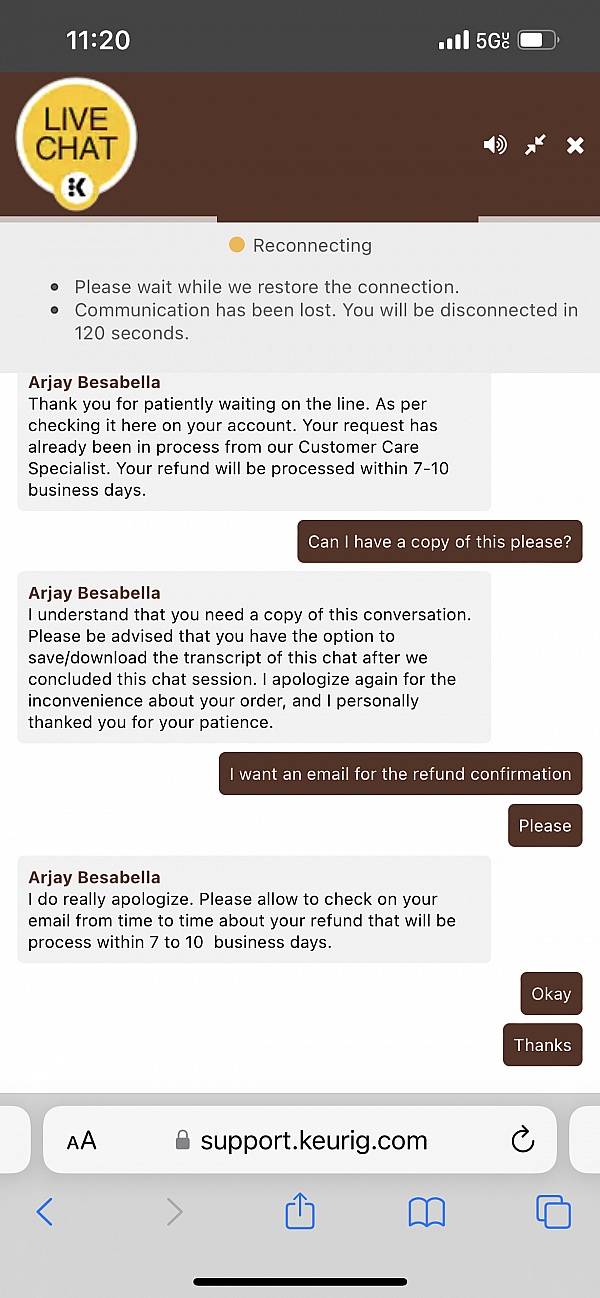Mute the chat sound notifications

(x=494, y=145)
